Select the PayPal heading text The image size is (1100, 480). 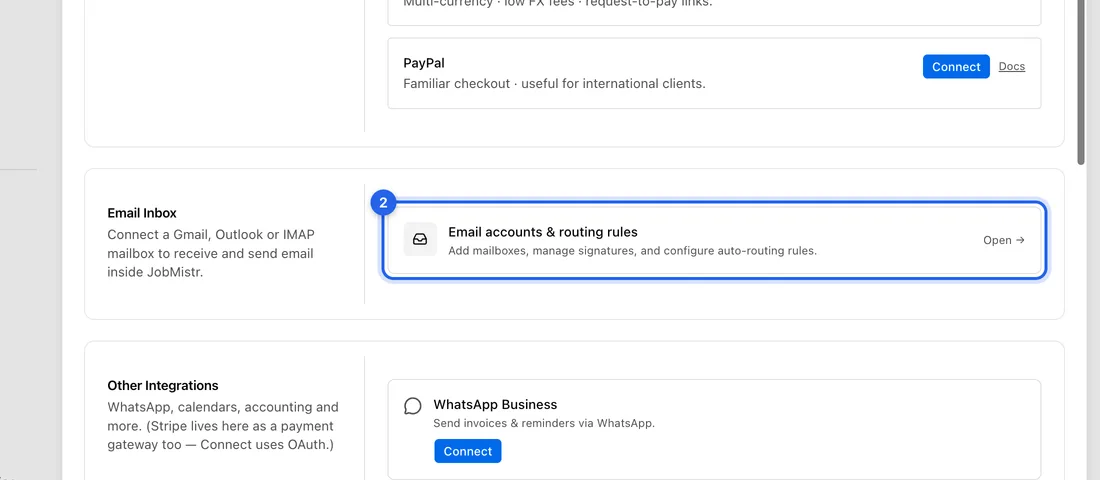tap(424, 63)
